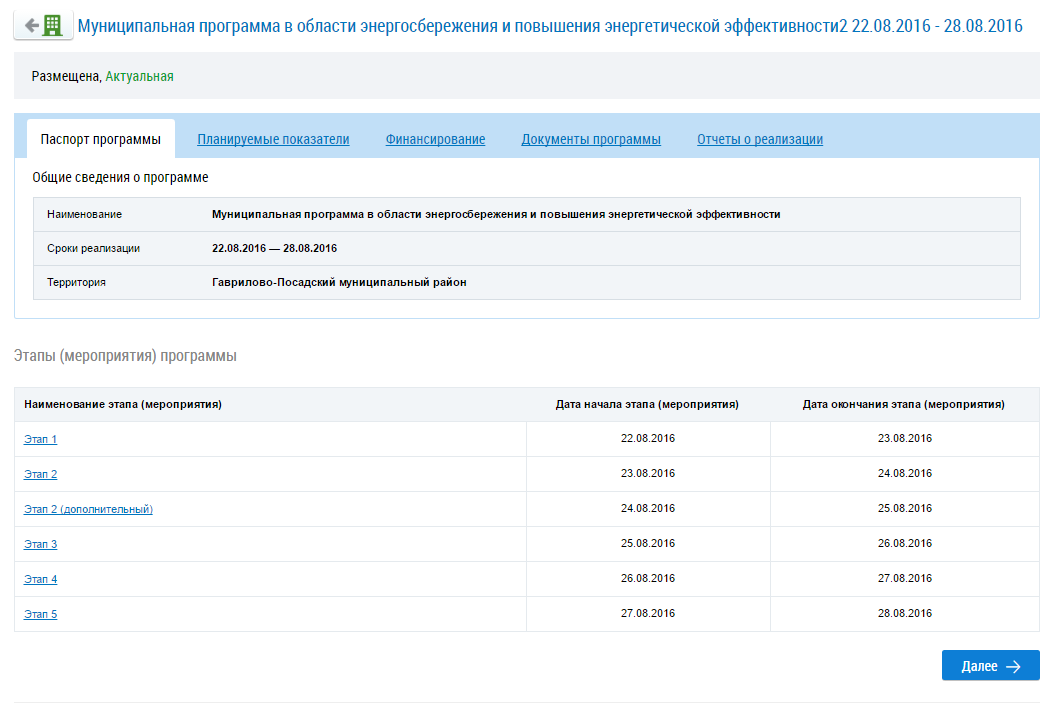The width and height of the screenshot is (1051, 723).
Task: Switch to Планируемые показатели tab
Action: coord(273,139)
